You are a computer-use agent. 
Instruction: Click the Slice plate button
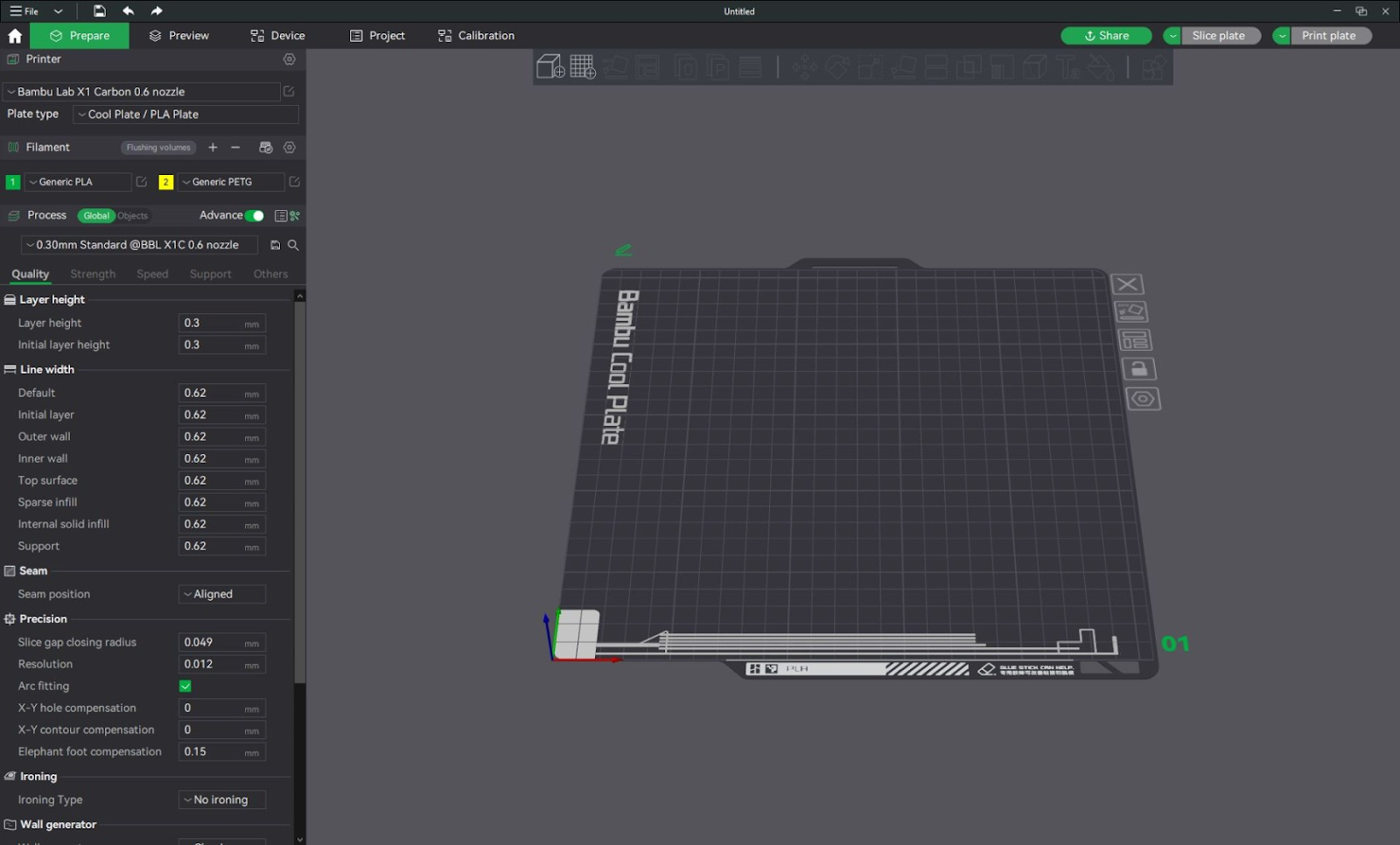[1218, 36]
